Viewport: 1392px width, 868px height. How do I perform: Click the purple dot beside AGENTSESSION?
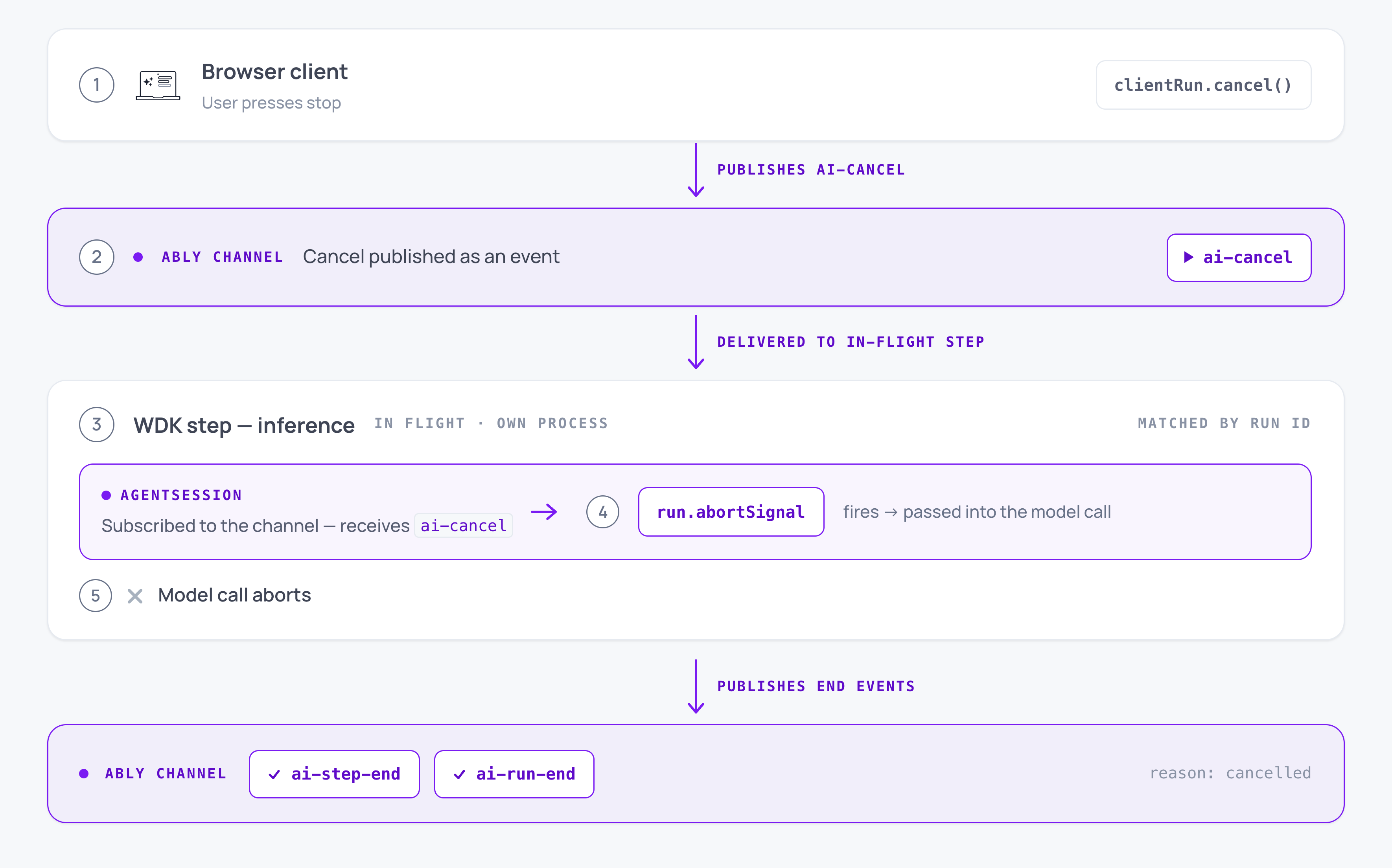click(x=106, y=495)
